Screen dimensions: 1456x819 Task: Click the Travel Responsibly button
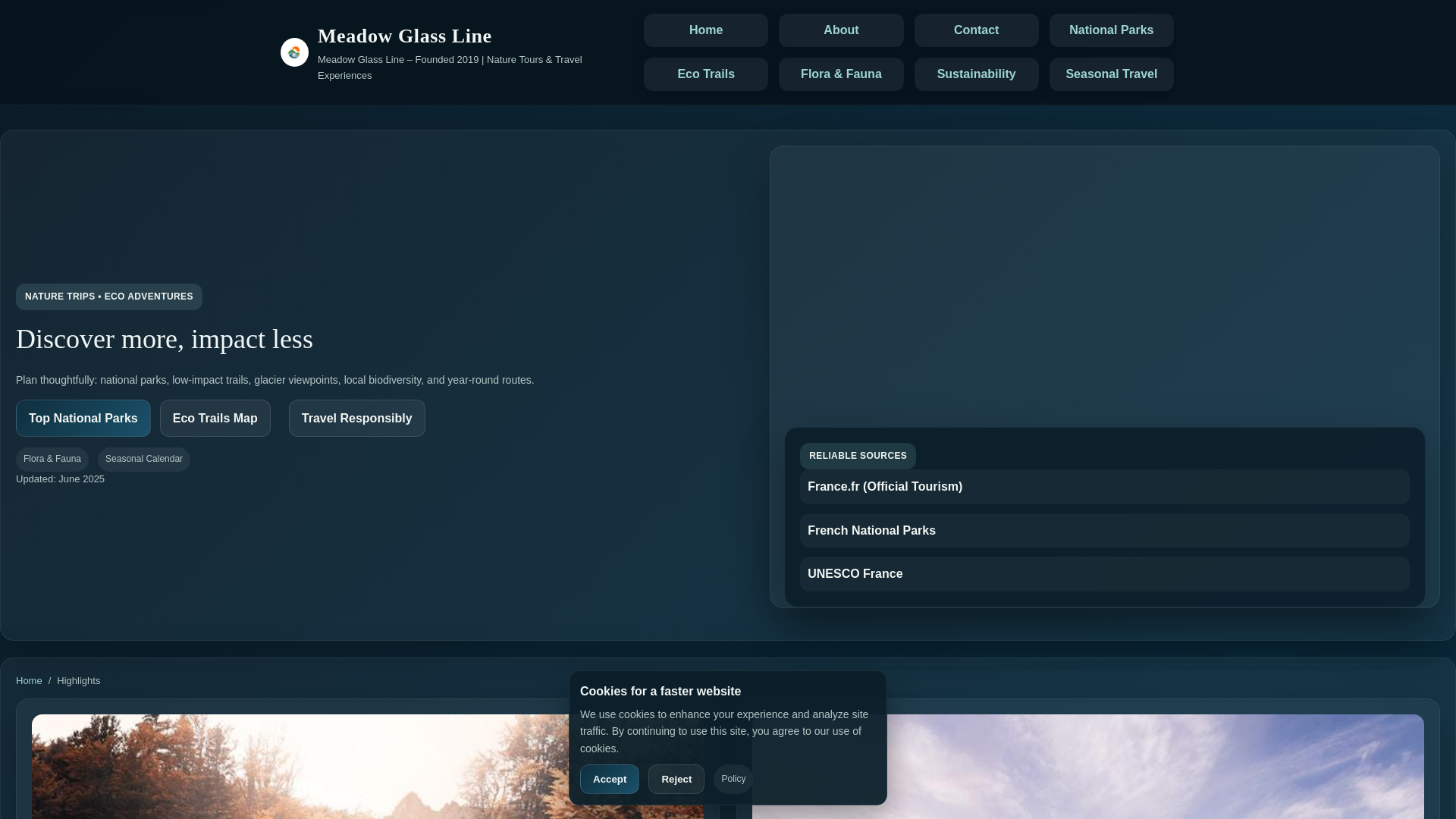pyautogui.click(x=357, y=418)
